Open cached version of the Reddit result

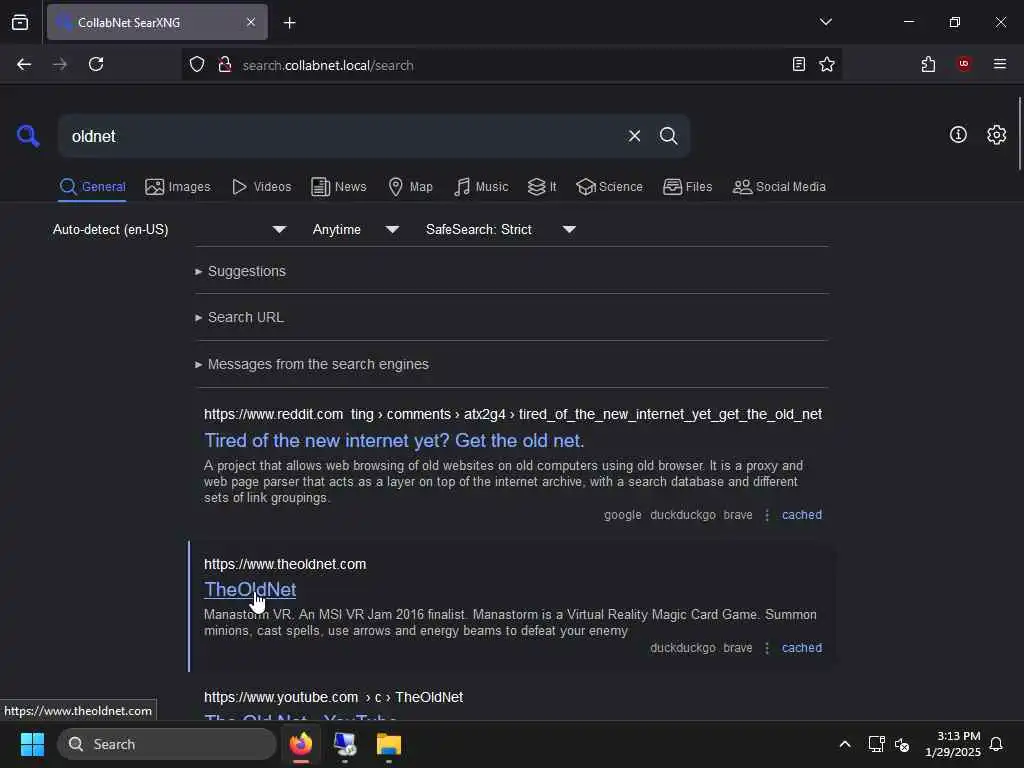pyautogui.click(x=802, y=515)
